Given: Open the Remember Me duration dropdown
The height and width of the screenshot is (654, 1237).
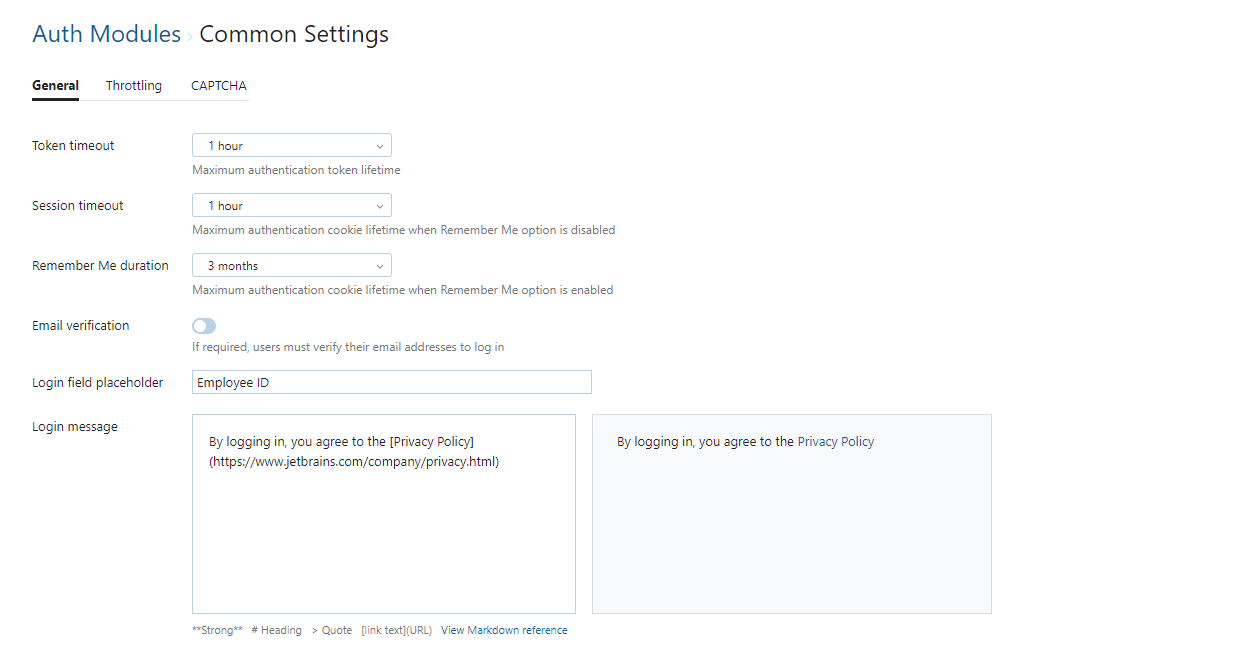Looking at the screenshot, I should (x=291, y=266).
